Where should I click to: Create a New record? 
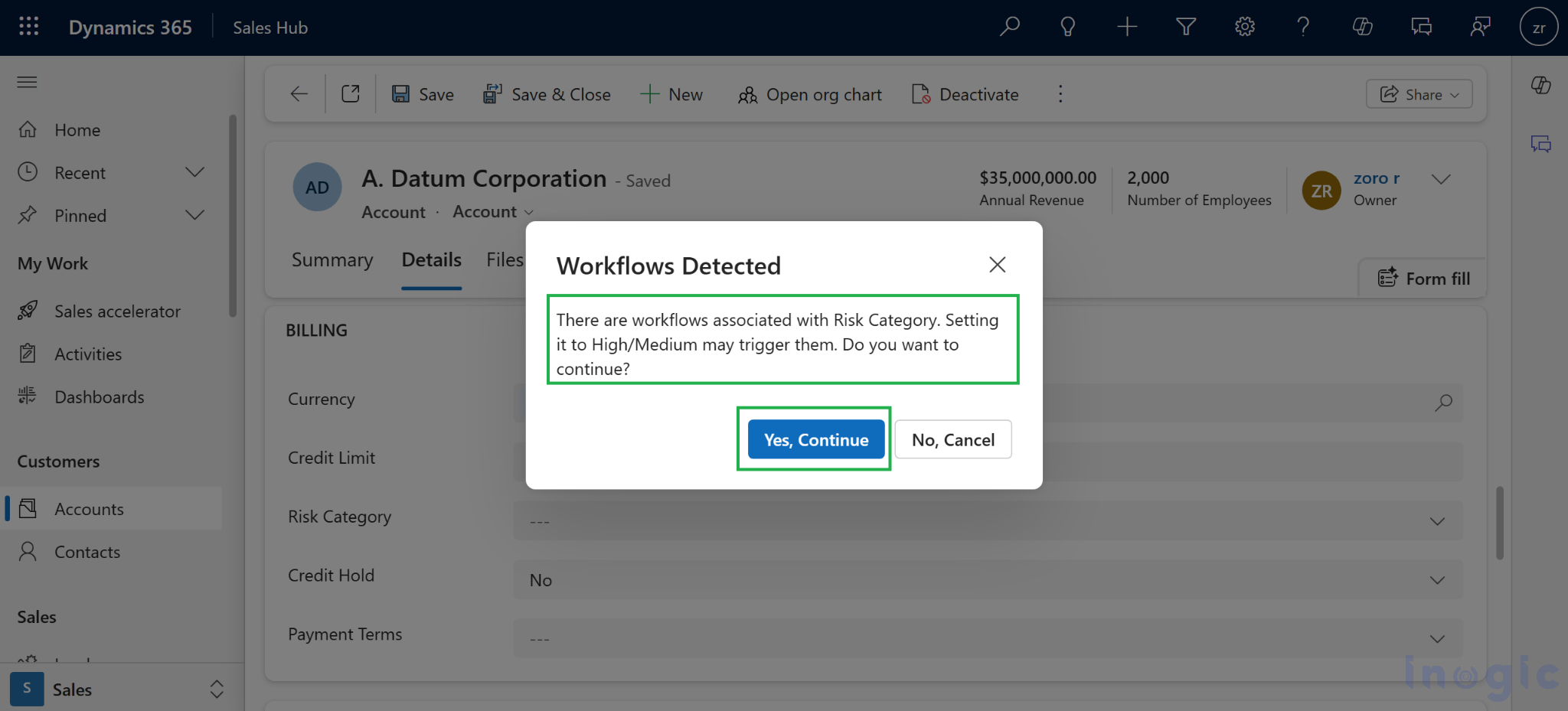click(671, 94)
